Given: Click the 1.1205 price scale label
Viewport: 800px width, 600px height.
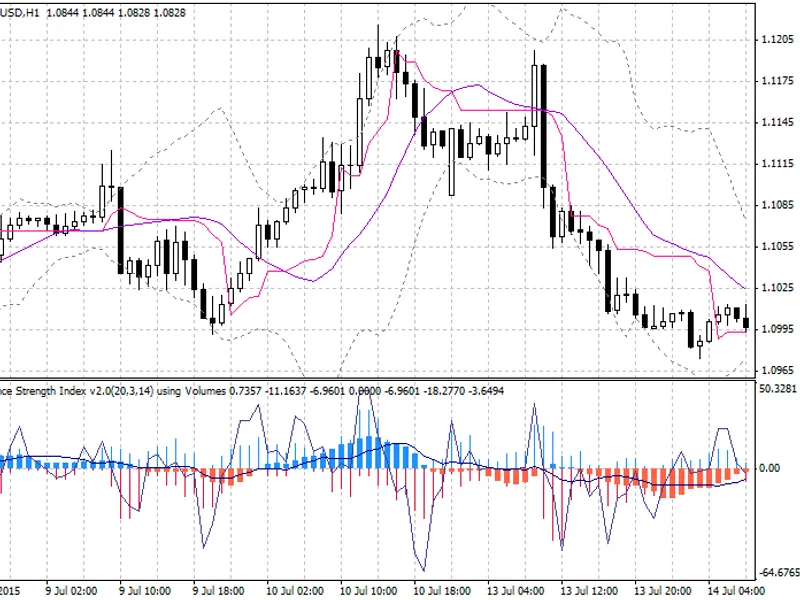Looking at the screenshot, I should click(x=778, y=40).
